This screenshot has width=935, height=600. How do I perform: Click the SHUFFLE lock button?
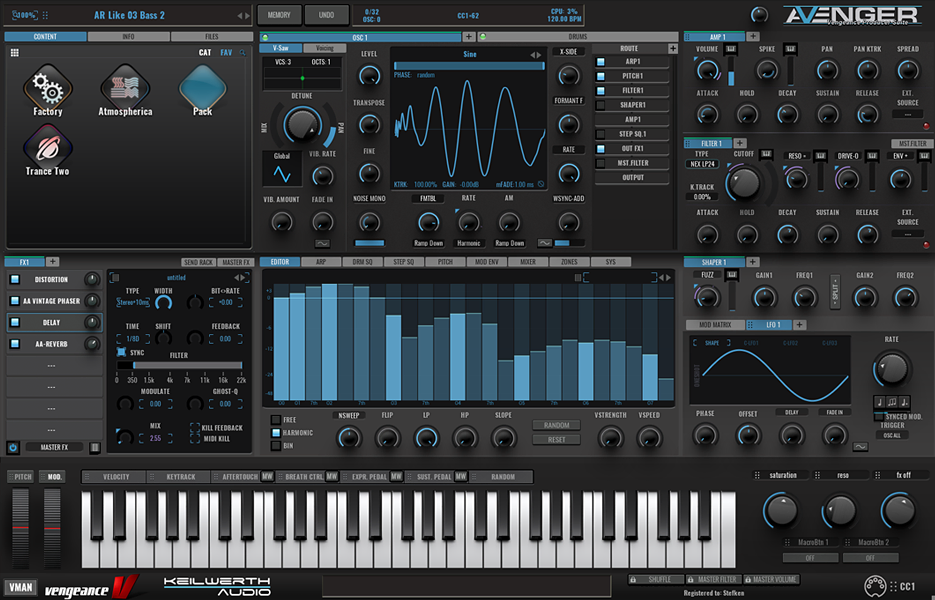coord(655,579)
